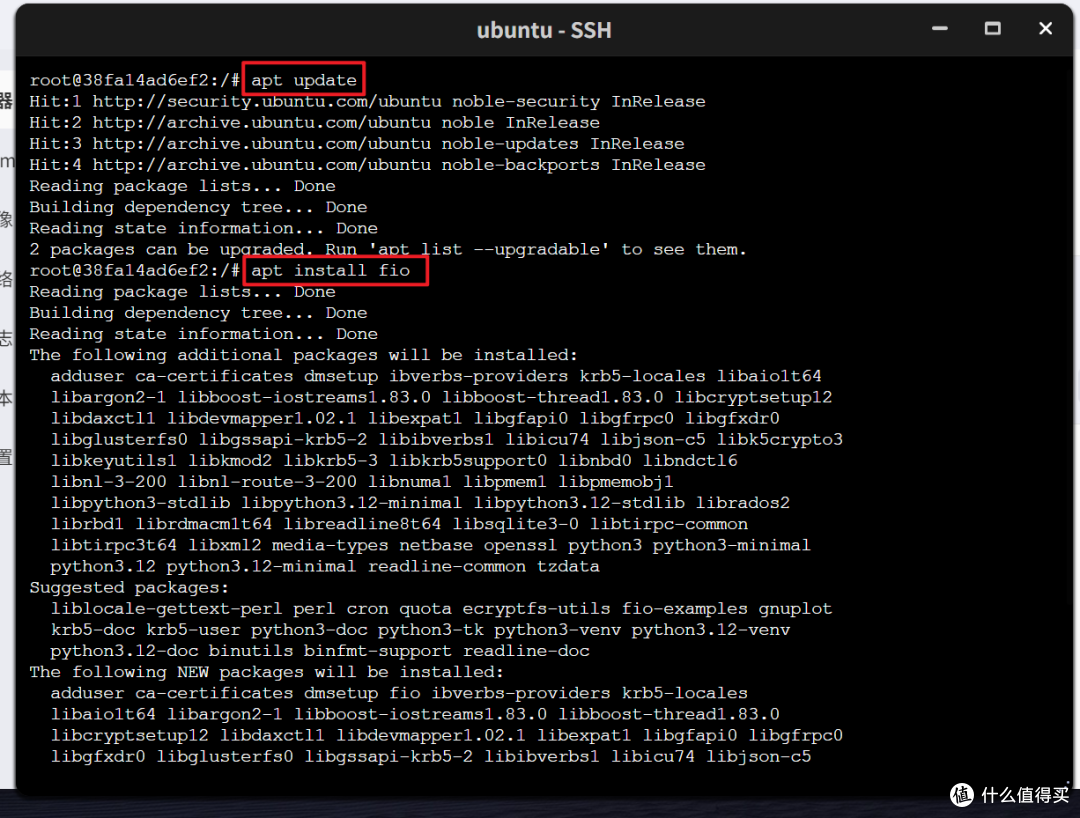
Task: Click the line starting with 'libargon2-1 libboost-iostreams1.83.0'
Action: 442,397
